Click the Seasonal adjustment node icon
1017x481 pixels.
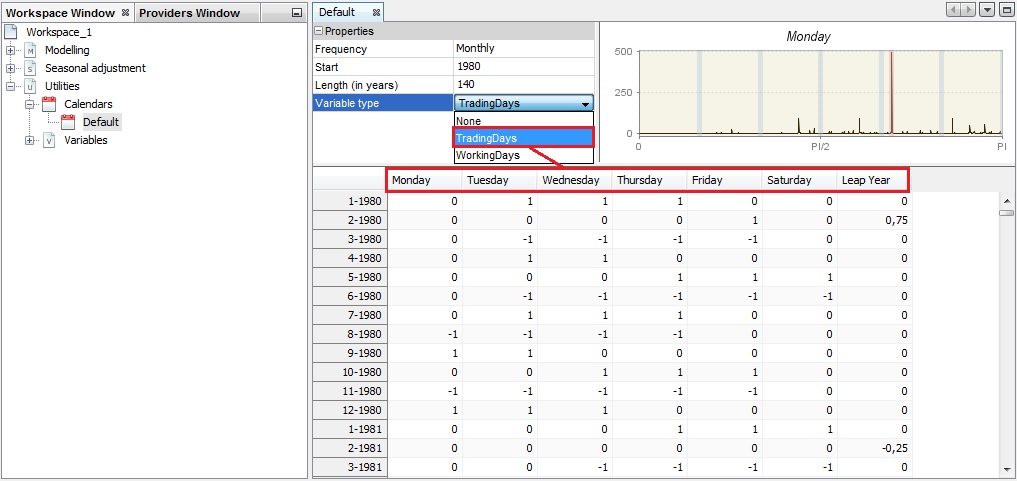pos(30,68)
